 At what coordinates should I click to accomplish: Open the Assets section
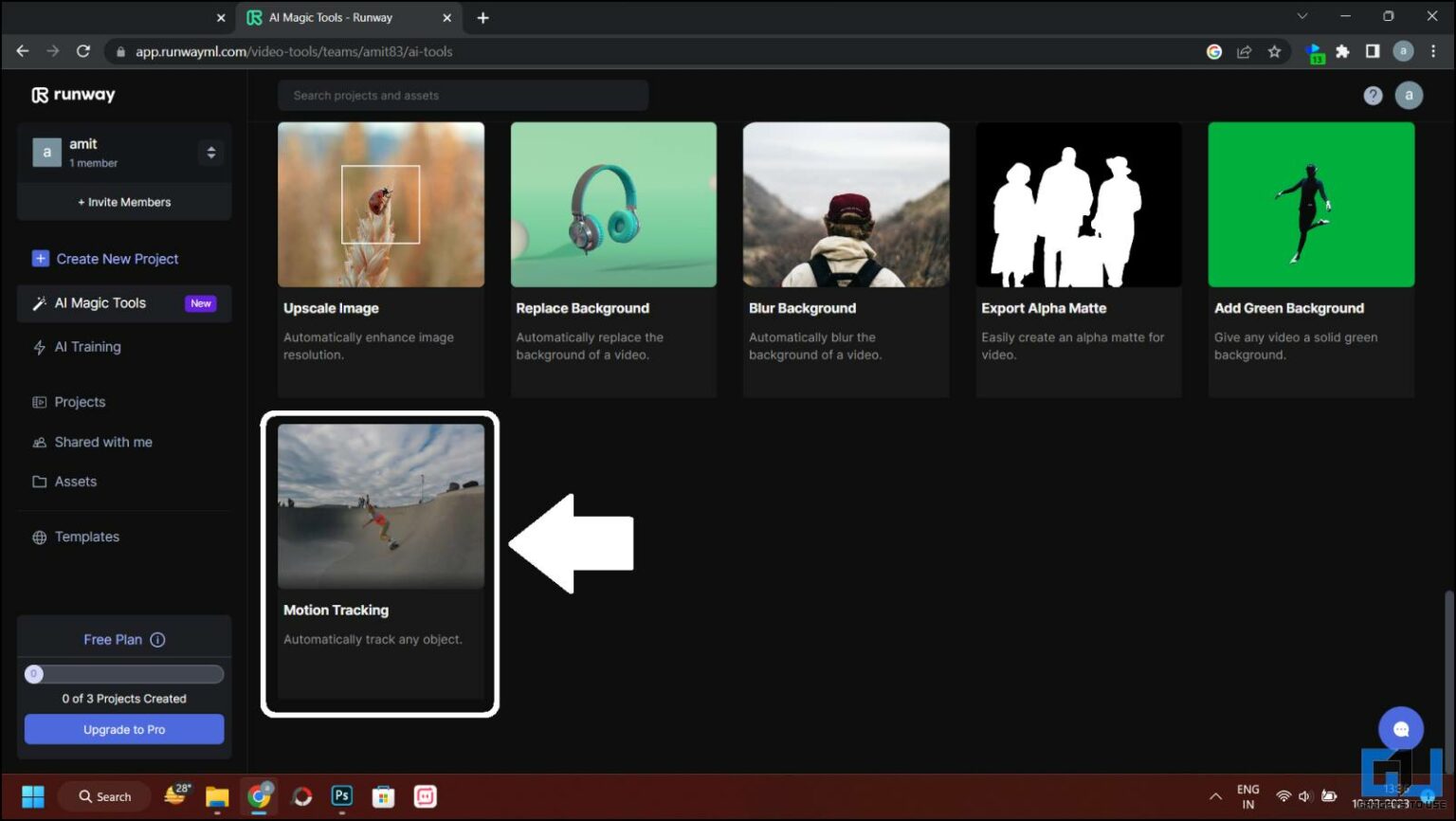[76, 481]
